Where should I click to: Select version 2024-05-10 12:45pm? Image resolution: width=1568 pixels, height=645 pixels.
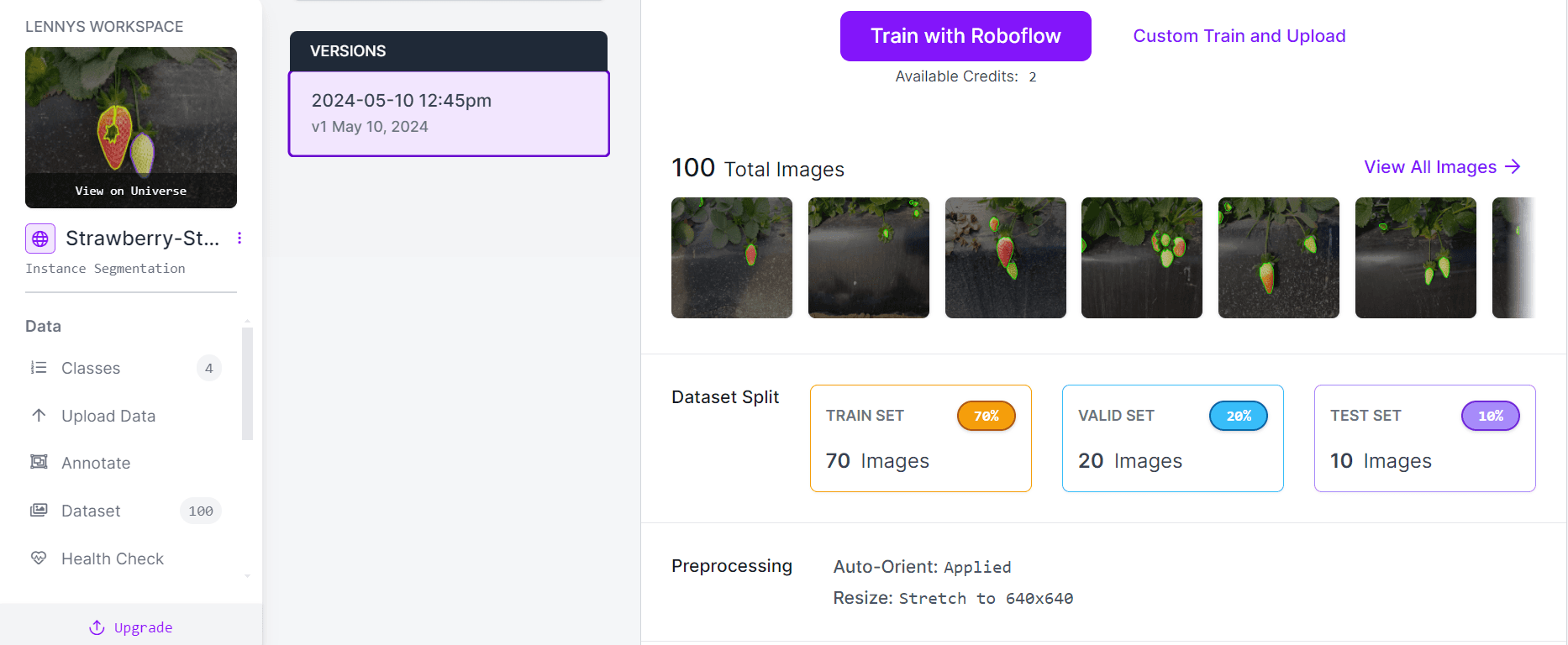[449, 113]
